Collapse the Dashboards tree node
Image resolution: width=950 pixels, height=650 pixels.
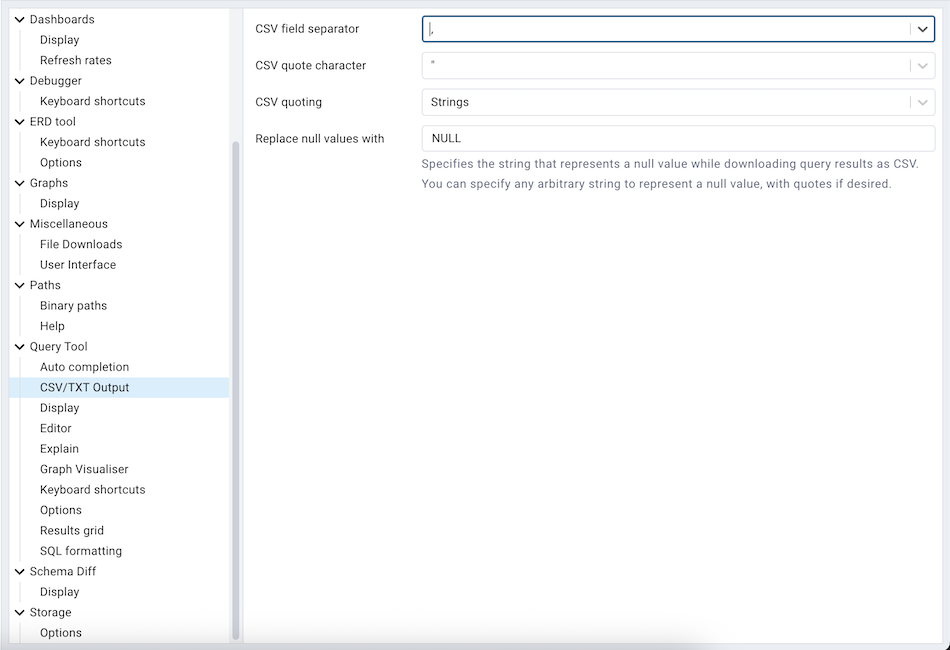[x=19, y=19]
